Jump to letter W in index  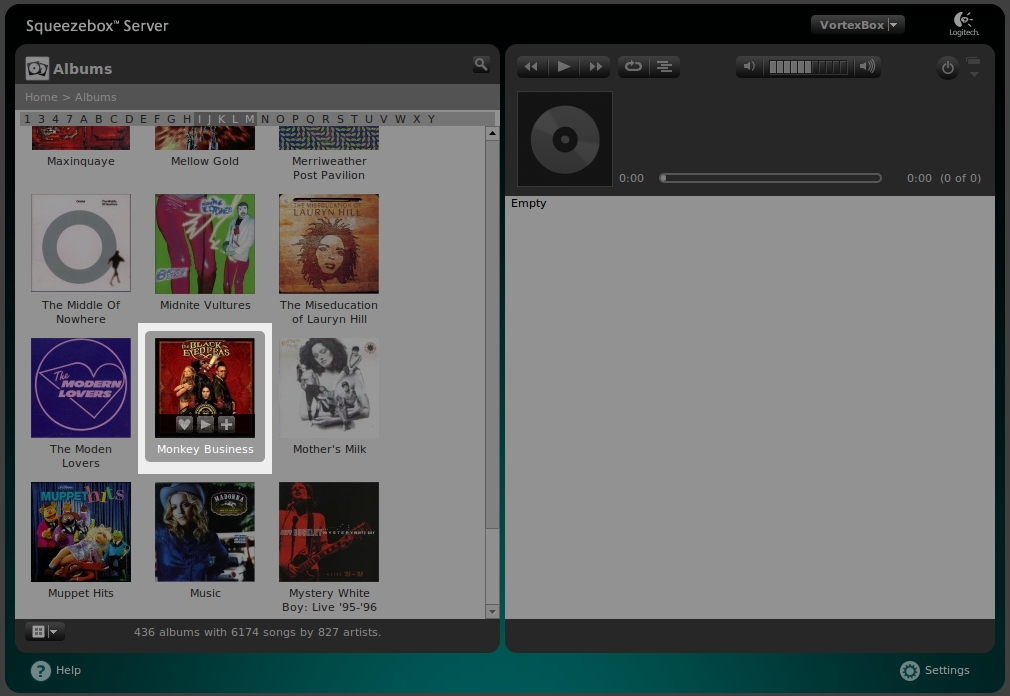pos(400,119)
